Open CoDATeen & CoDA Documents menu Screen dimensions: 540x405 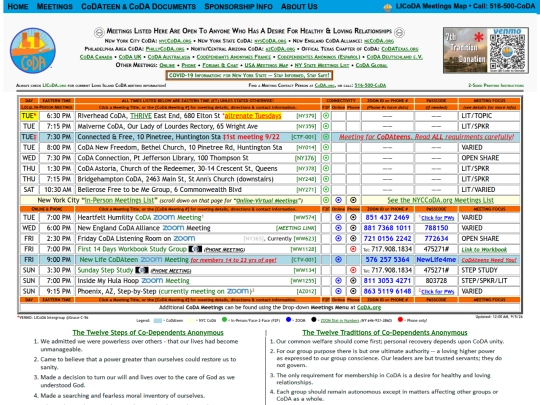point(138,7)
